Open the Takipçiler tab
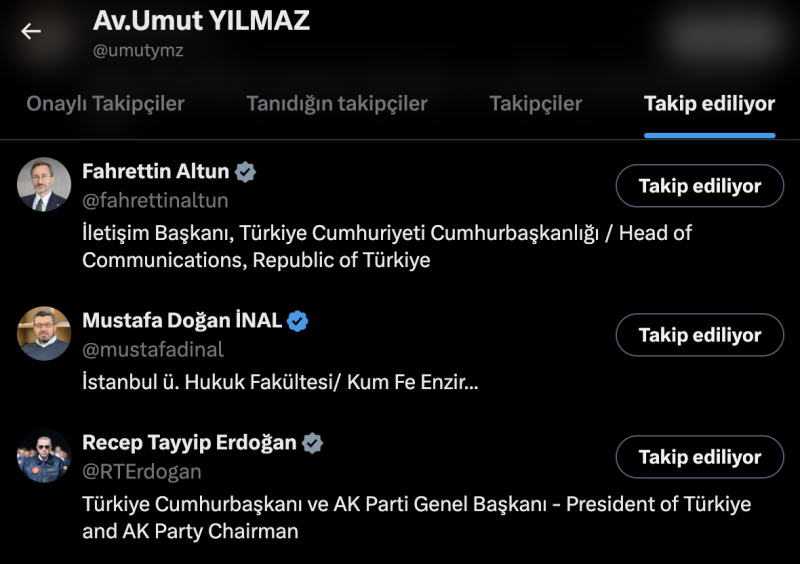800x564 pixels. point(536,104)
